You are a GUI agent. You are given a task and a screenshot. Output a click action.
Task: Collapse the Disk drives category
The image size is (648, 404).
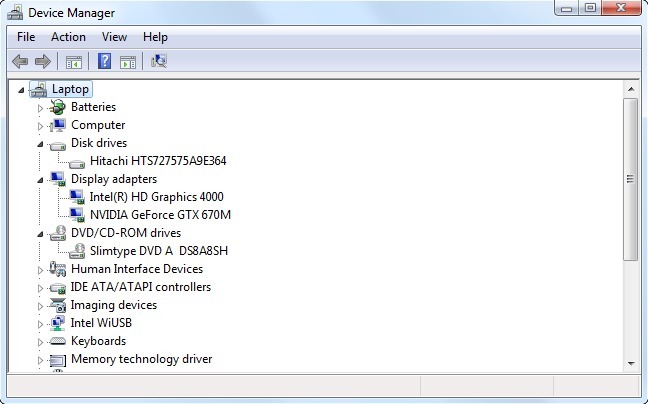[x=40, y=144]
